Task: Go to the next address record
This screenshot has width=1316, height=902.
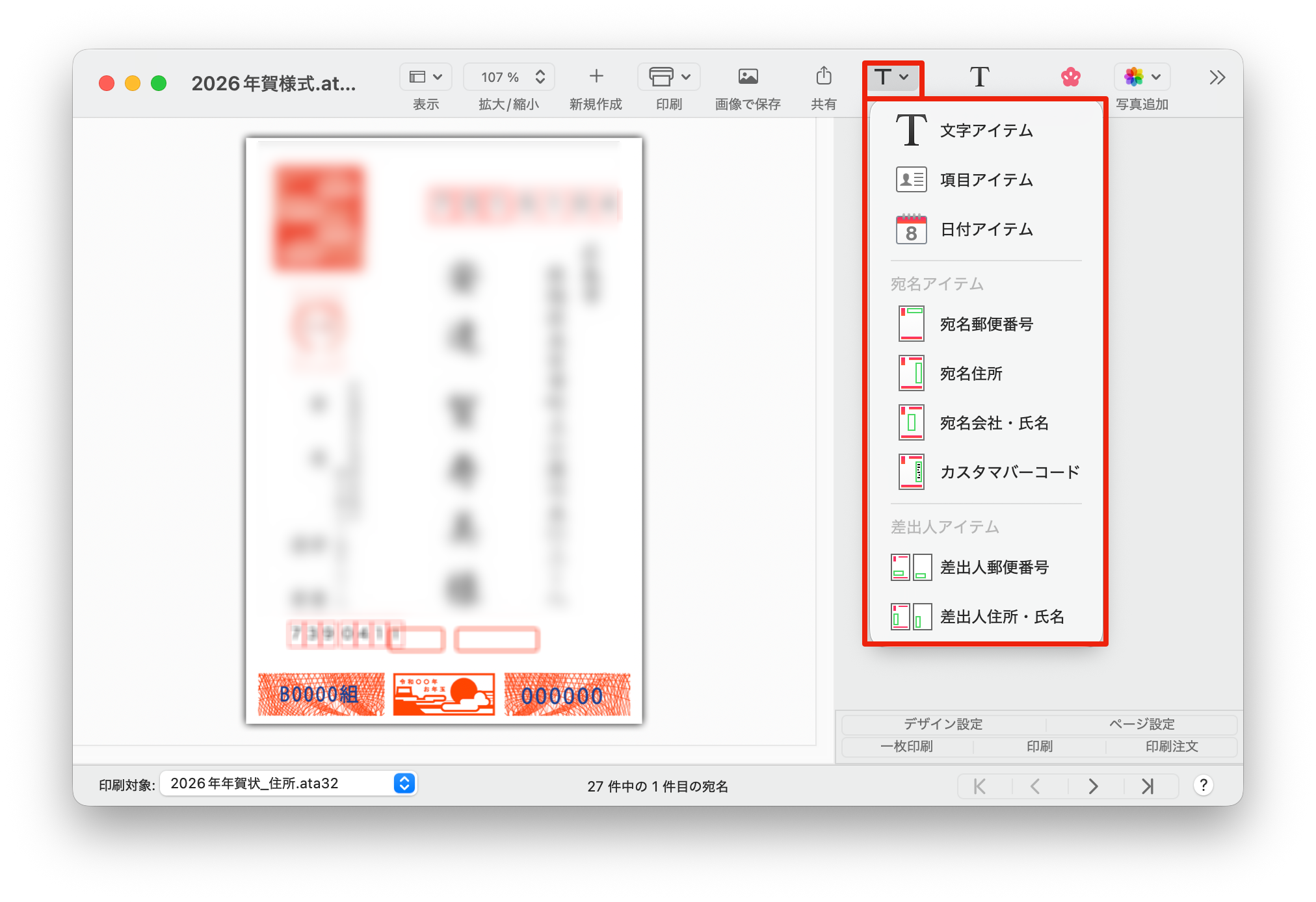Action: pyautogui.click(x=1094, y=786)
